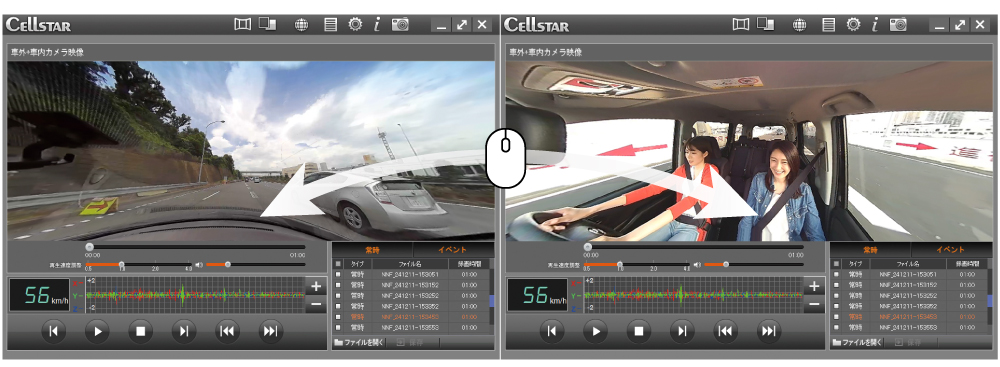1000x367 pixels.
Task: Click the plus zoom button beside the left G-sensor graph
Action: click(x=316, y=287)
